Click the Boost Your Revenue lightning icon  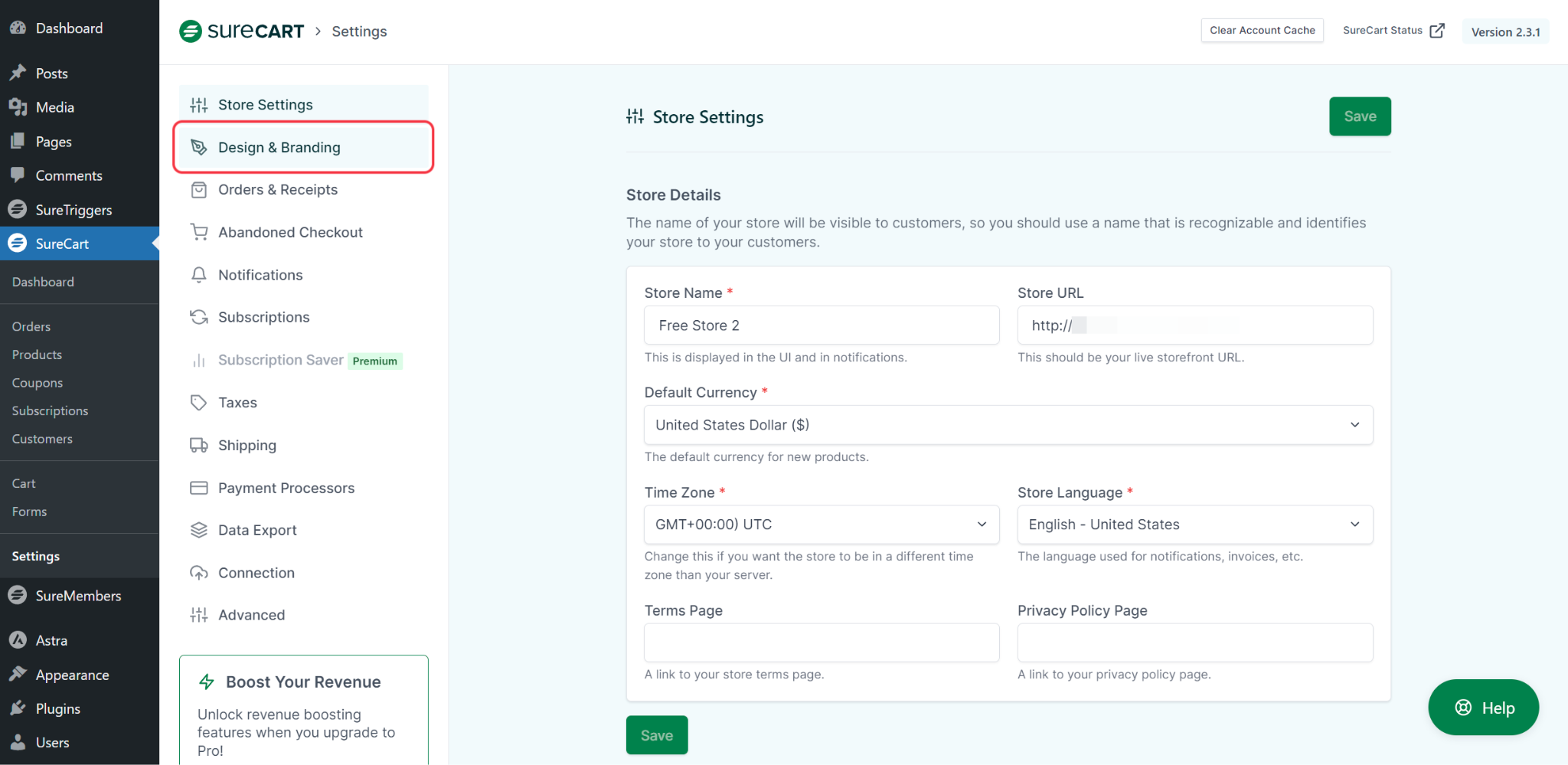click(207, 682)
